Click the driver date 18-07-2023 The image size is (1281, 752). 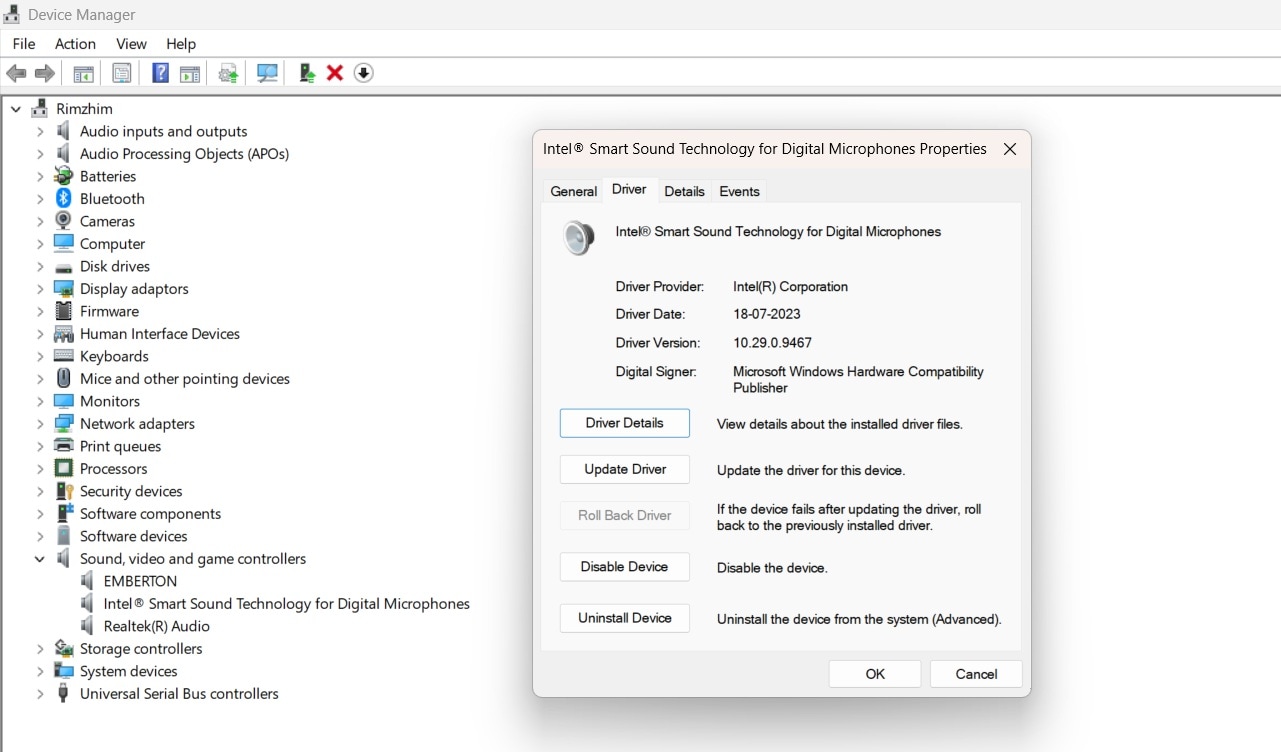(767, 314)
